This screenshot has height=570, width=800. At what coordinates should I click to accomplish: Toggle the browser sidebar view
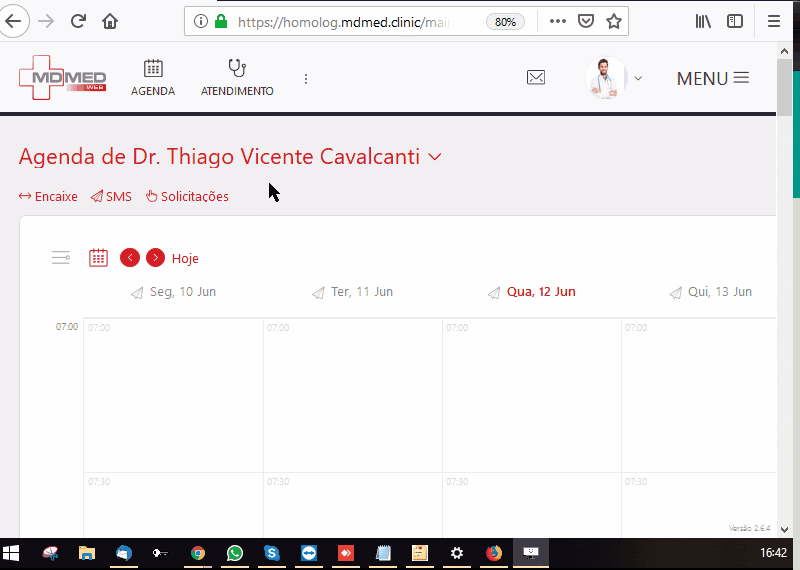735,21
